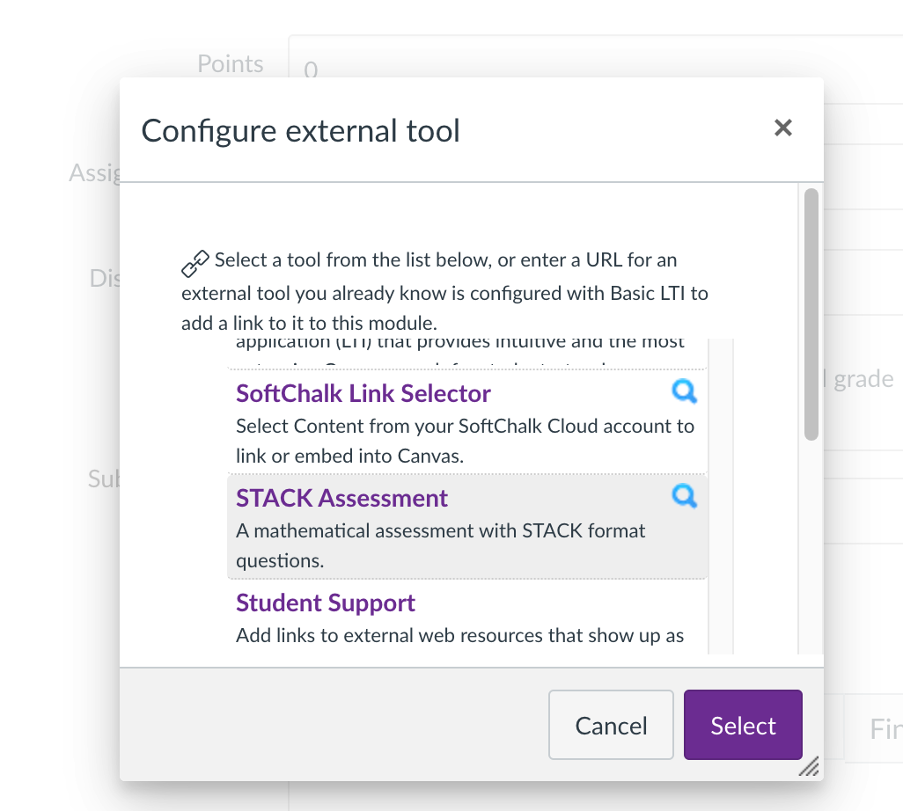Screen dimensions: 904x812
Task: Confirm with the purple Select button
Action: (x=743, y=725)
